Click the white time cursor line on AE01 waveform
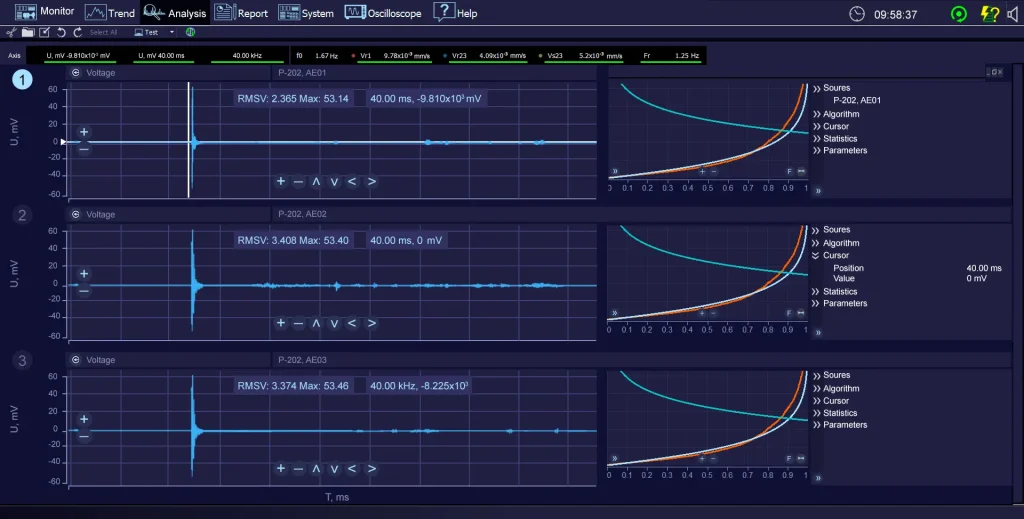The image size is (1024, 519). pos(189,140)
